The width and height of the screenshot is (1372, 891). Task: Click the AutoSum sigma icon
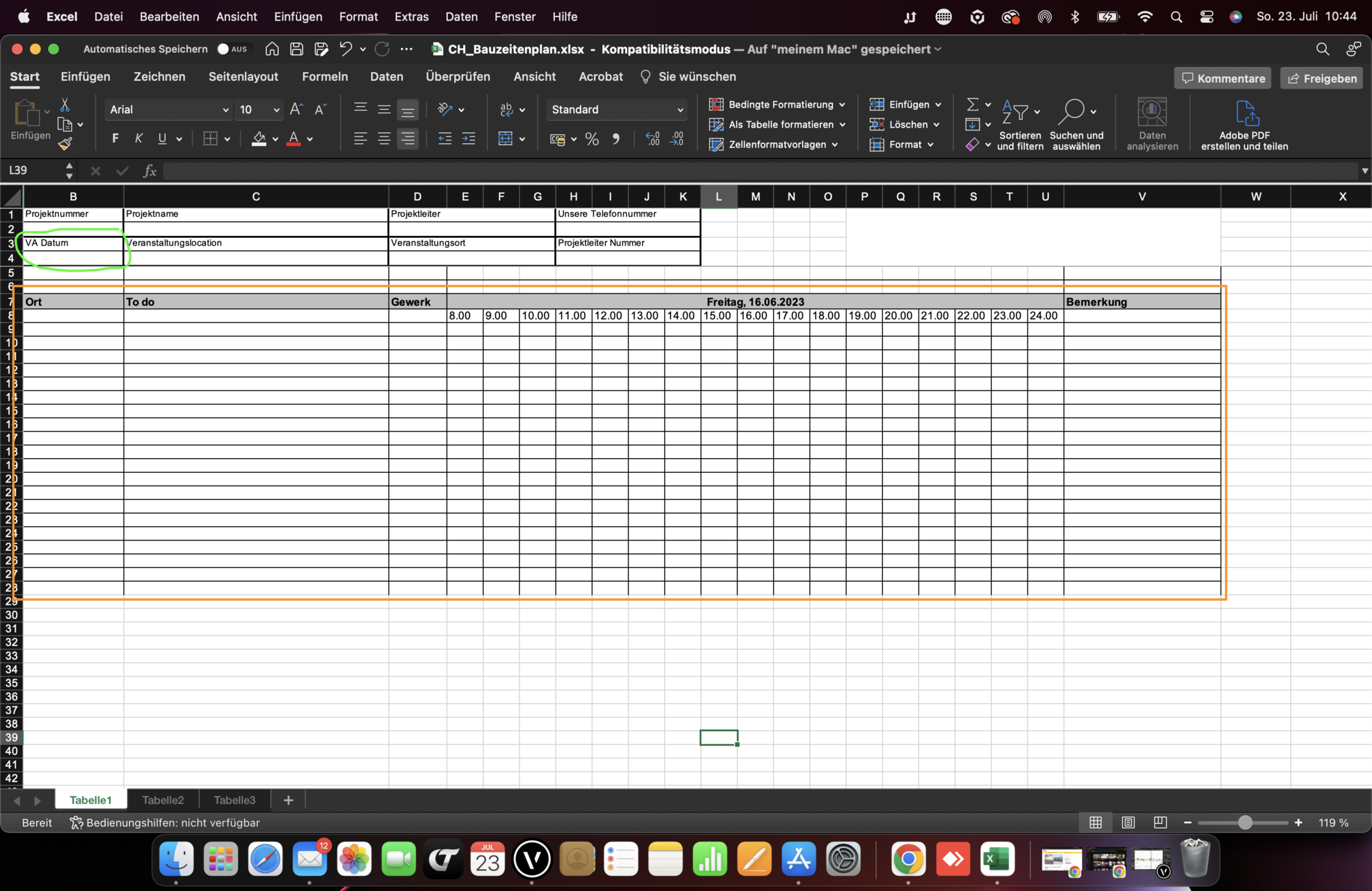(972, 104)
